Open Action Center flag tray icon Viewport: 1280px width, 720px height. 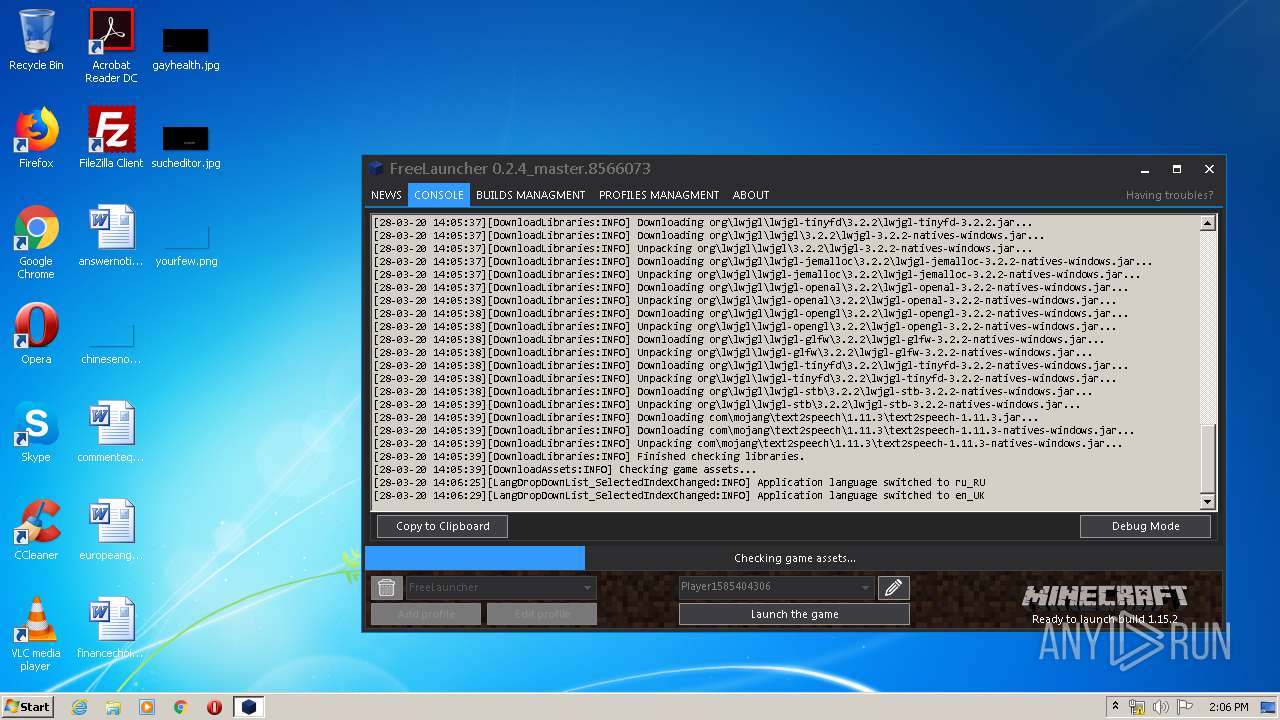coord(1185,707)
